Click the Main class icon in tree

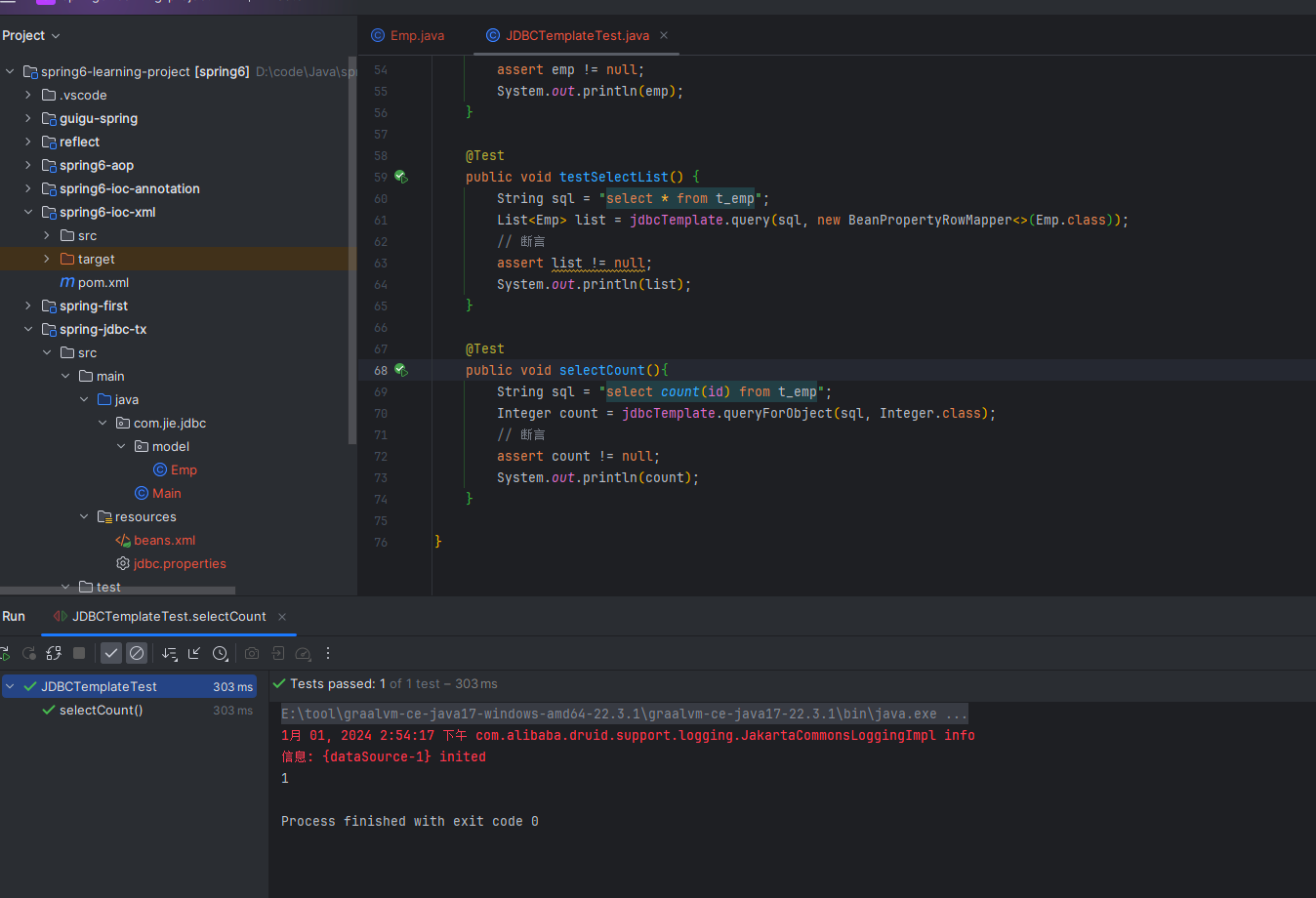click(142, 493)
